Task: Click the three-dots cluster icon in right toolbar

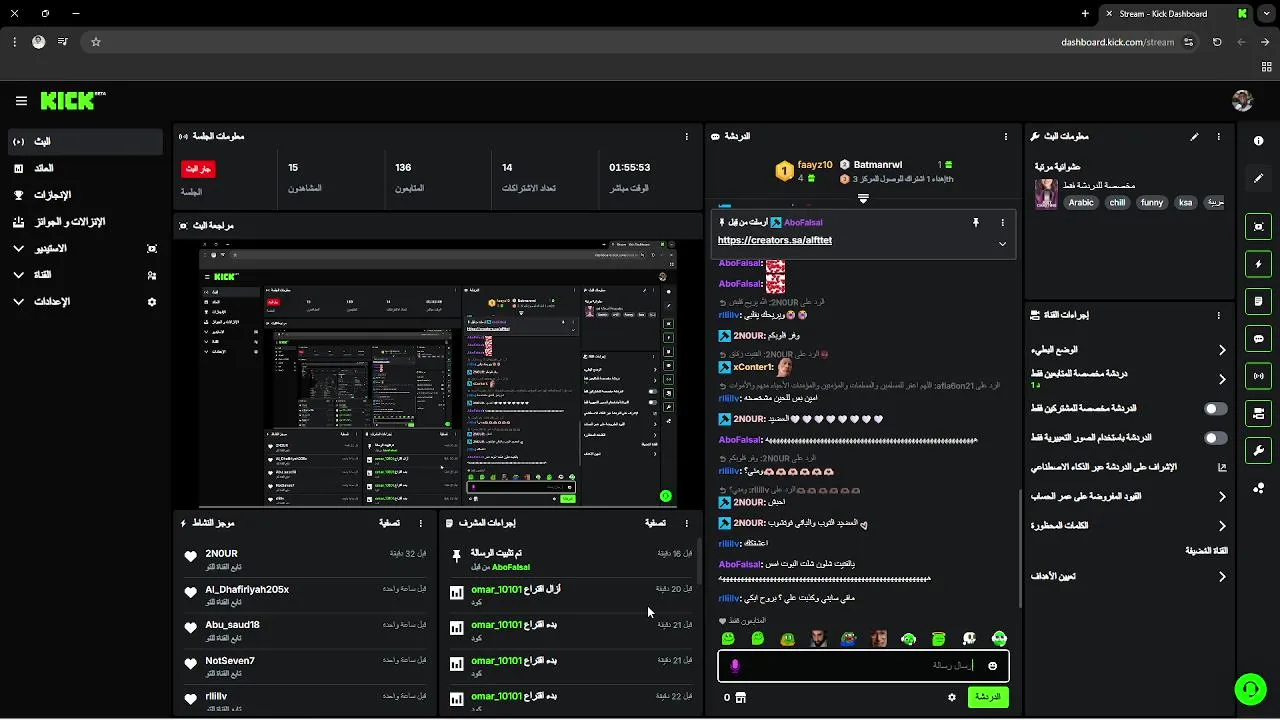Action: (x=1258, y=488)
